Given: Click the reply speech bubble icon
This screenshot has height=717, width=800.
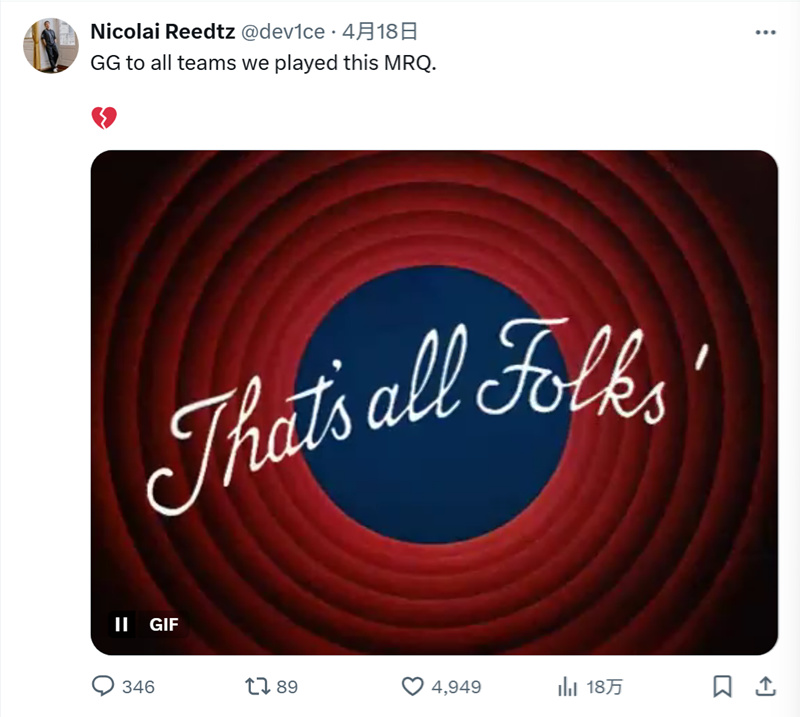Looking at the screenshot, I should (103, 686).
